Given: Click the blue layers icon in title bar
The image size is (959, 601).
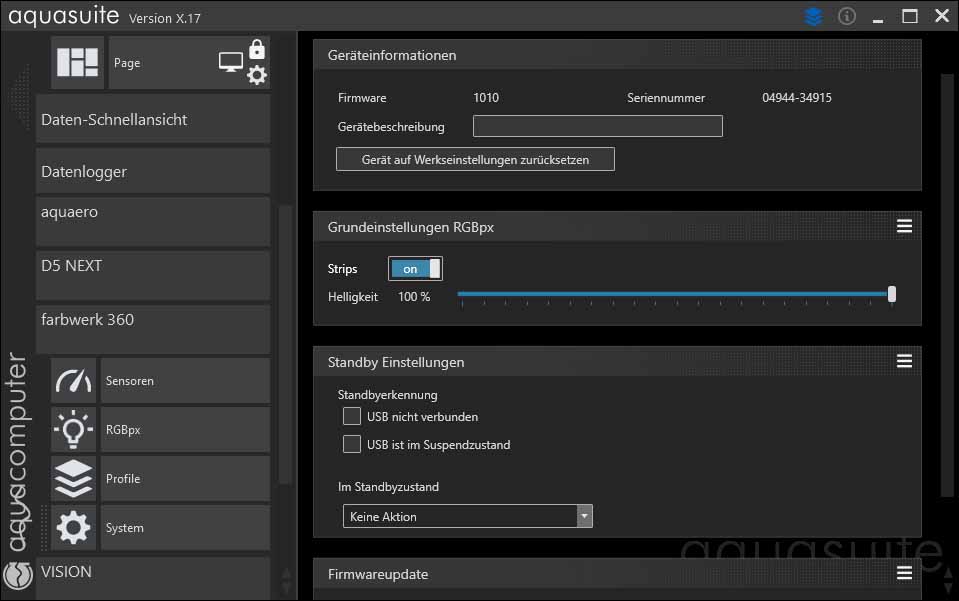Looking at the screenshot, I should point(813,17).
